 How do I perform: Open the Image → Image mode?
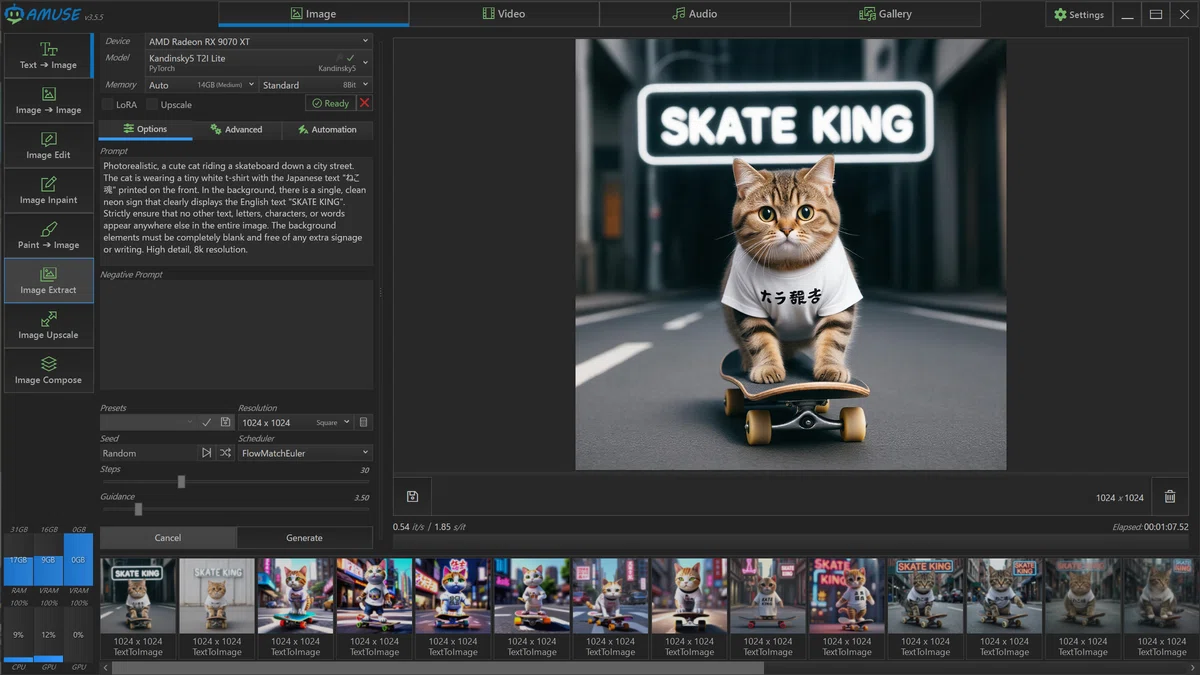pos(48,101)
